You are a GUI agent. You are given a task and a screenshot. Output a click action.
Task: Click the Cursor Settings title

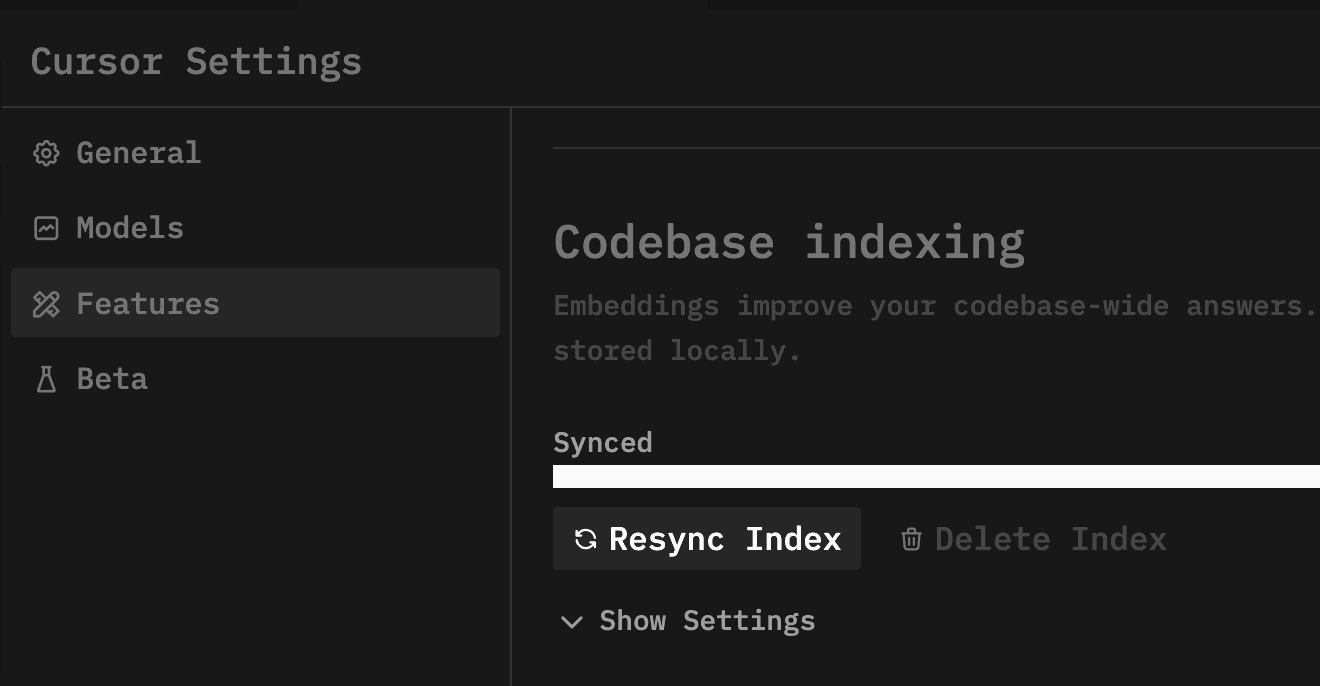click(196, 62)
